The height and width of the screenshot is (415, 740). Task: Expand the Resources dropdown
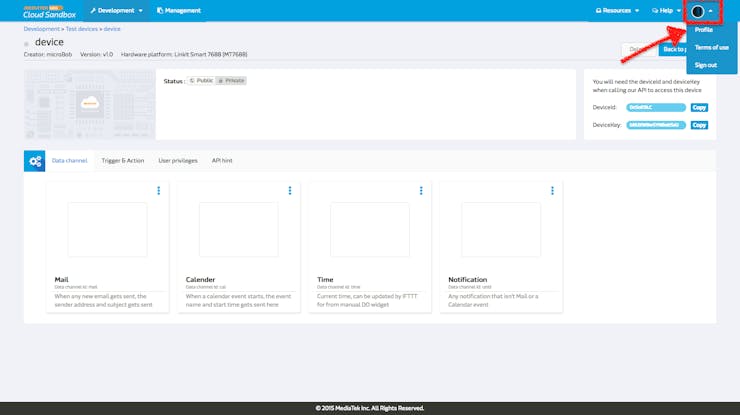click(617, 10)
